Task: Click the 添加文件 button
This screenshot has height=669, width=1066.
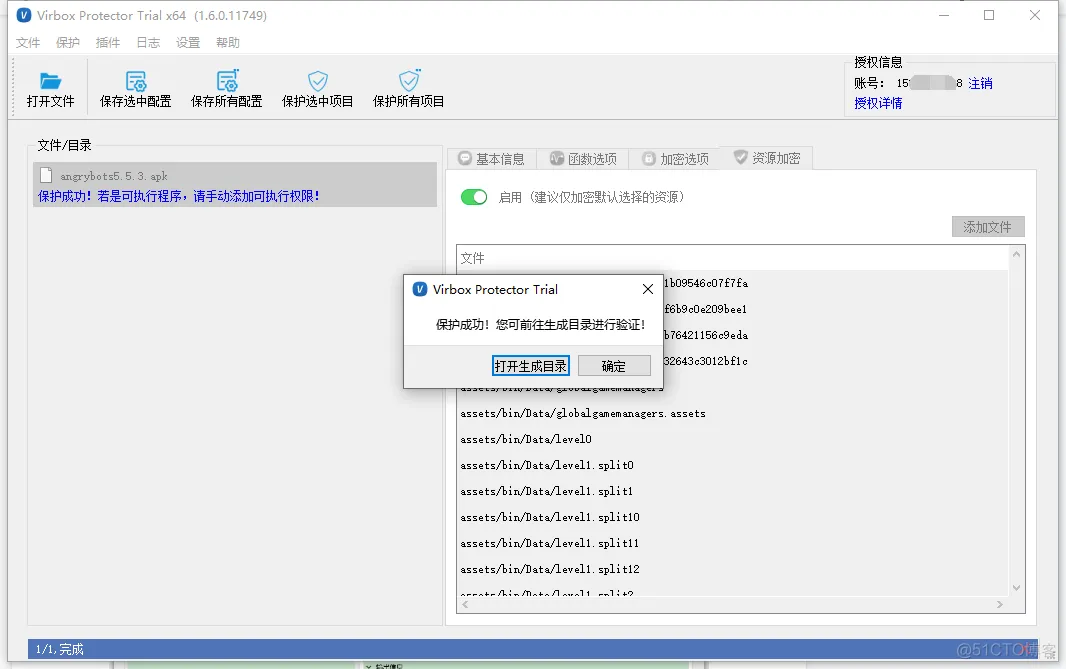Action: pyautogui.click(x=988, y=227)
